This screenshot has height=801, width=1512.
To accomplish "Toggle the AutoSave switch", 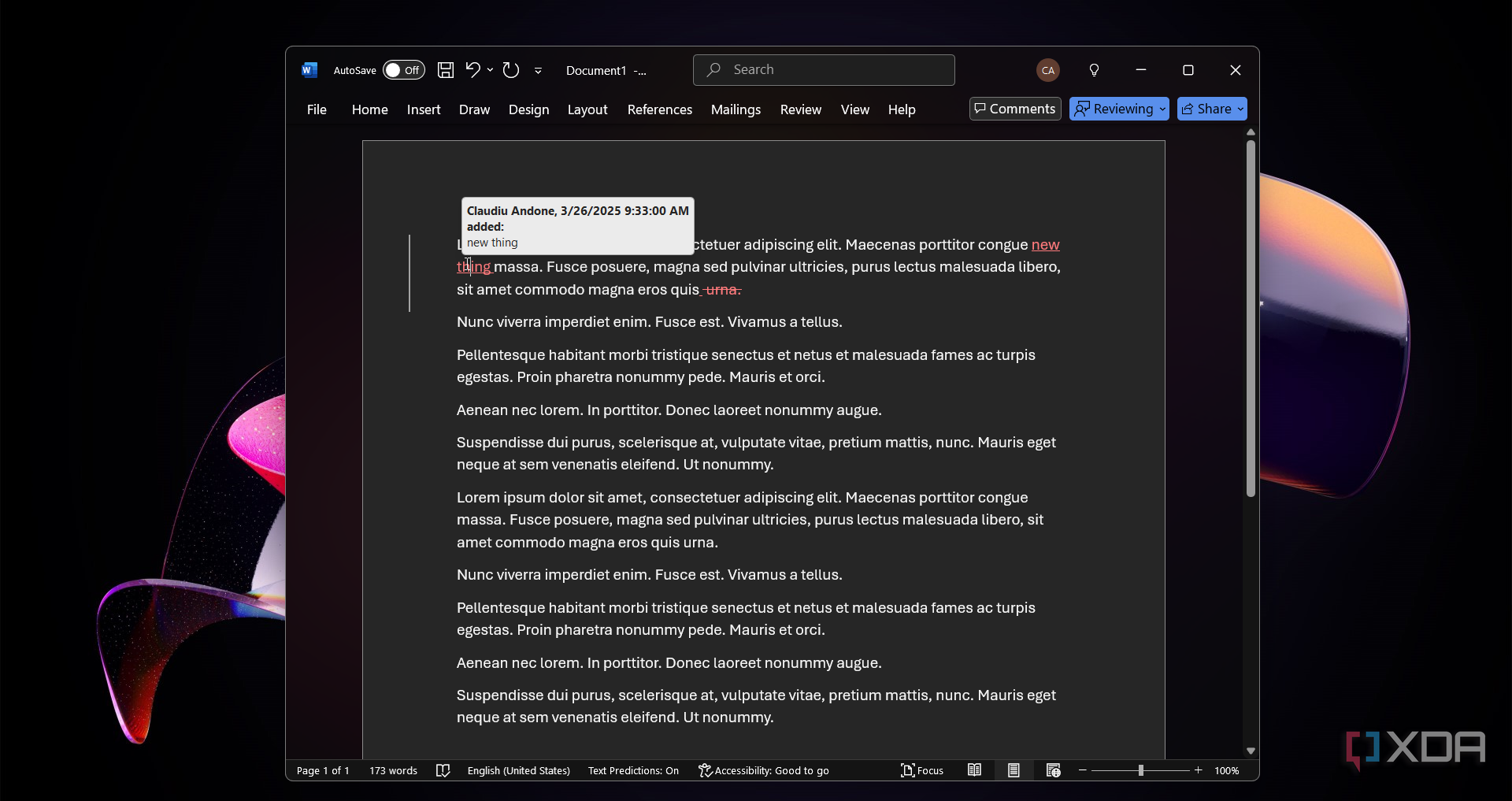I will 404,70.
